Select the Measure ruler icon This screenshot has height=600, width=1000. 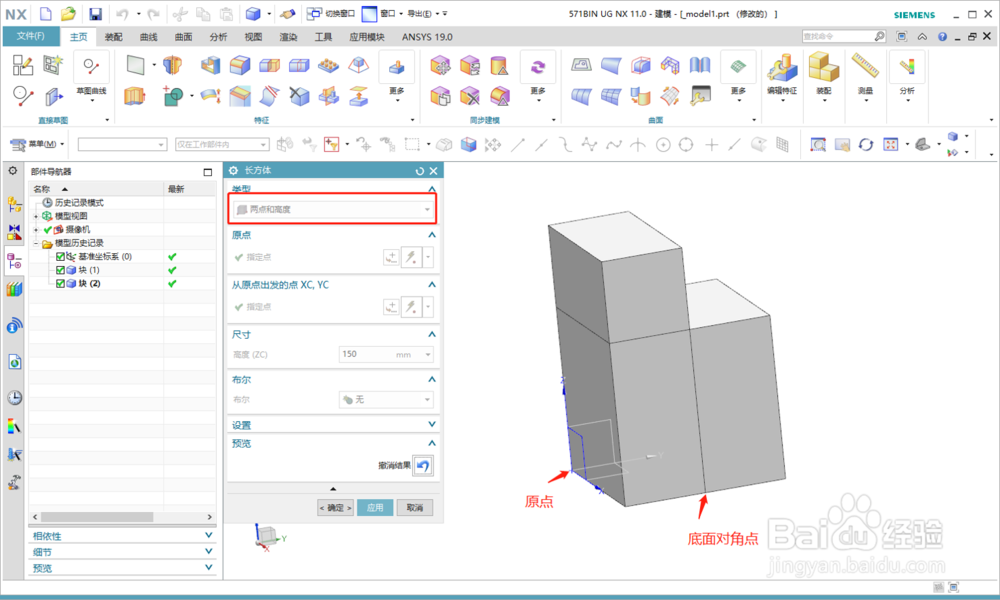865,67
